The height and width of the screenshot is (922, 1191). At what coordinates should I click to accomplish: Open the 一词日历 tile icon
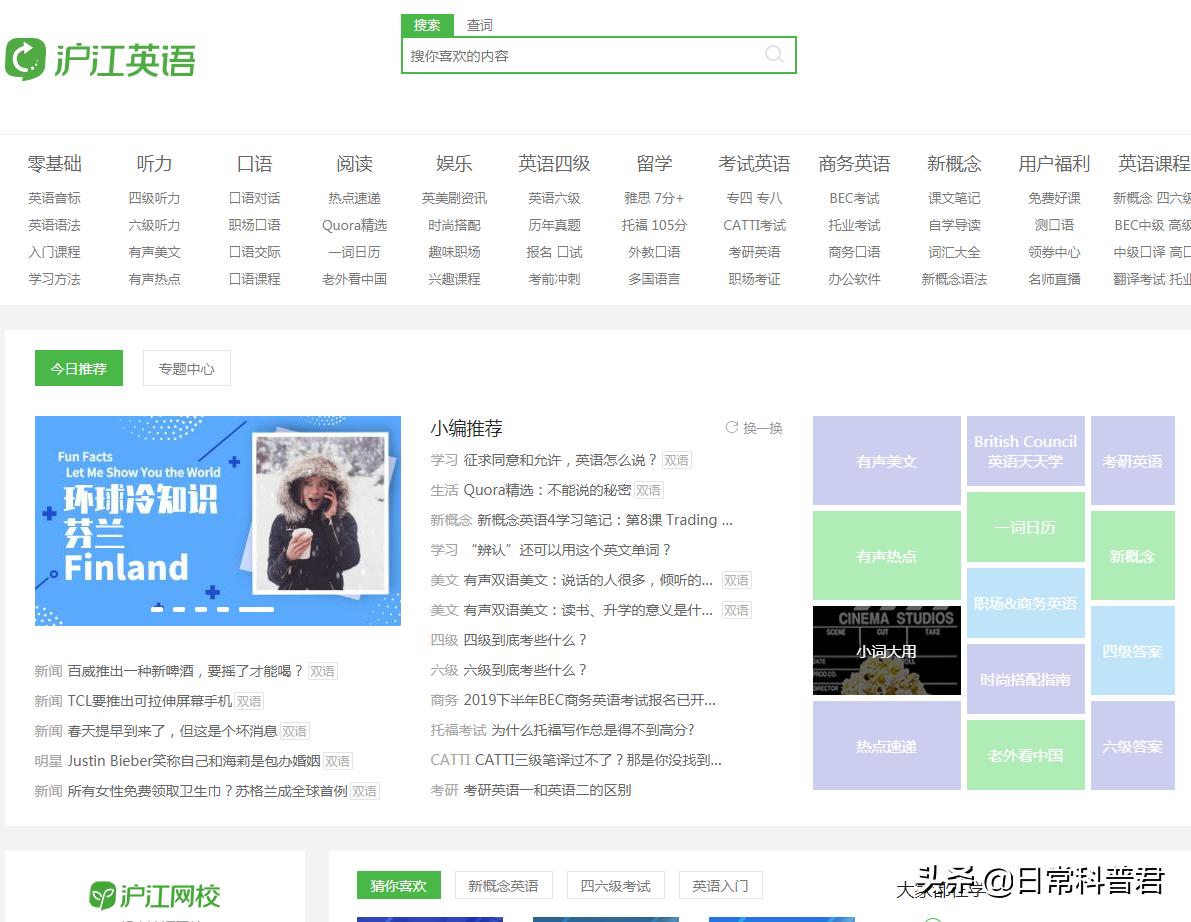point(1025,527)
